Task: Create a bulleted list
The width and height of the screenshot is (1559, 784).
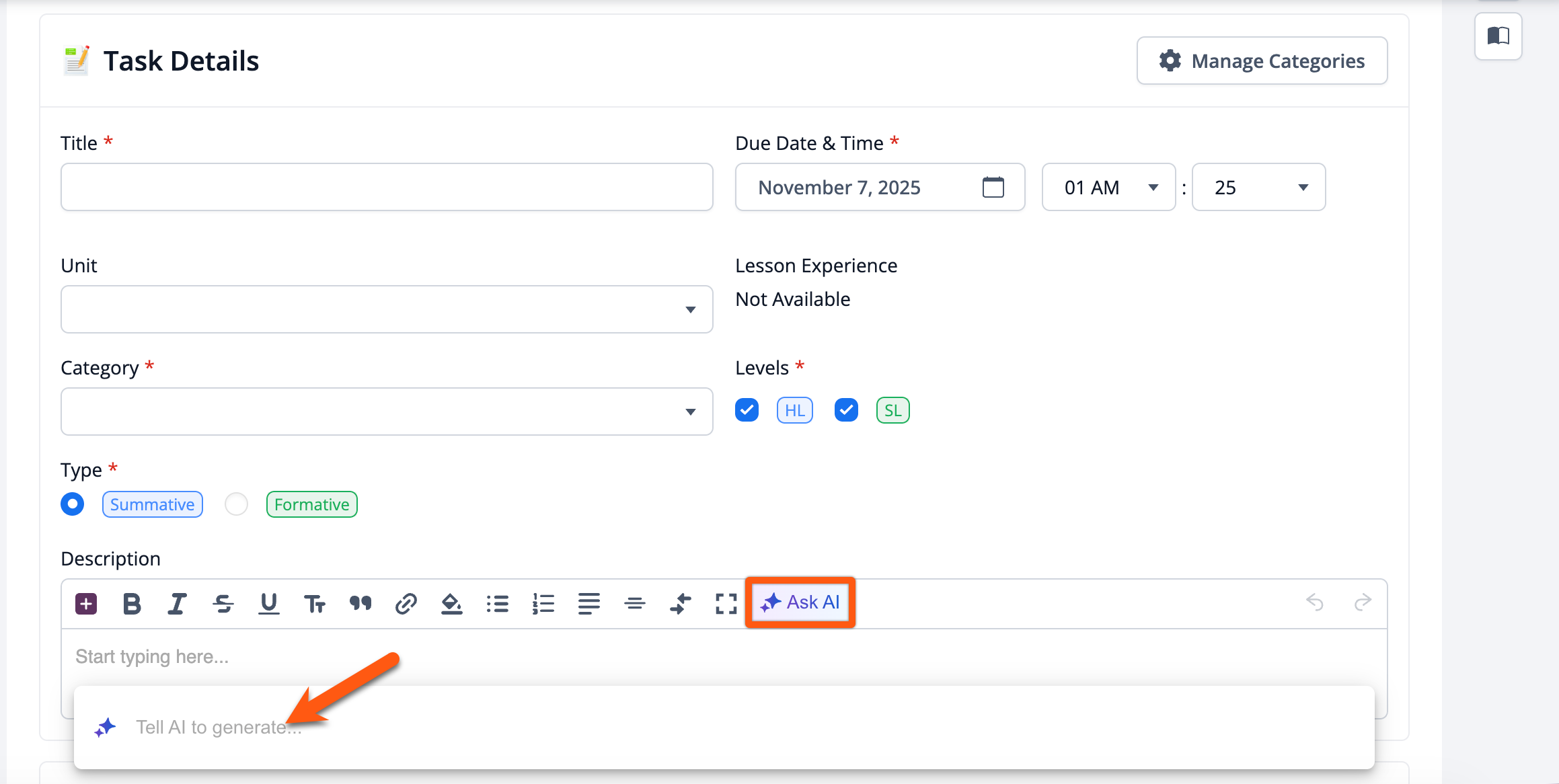Action: pyautogui.click(x=497, y=604)
